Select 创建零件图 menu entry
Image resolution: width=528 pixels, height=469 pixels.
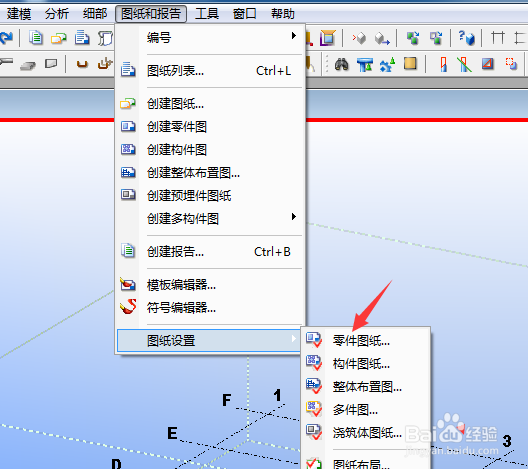[x=210, y=127]
